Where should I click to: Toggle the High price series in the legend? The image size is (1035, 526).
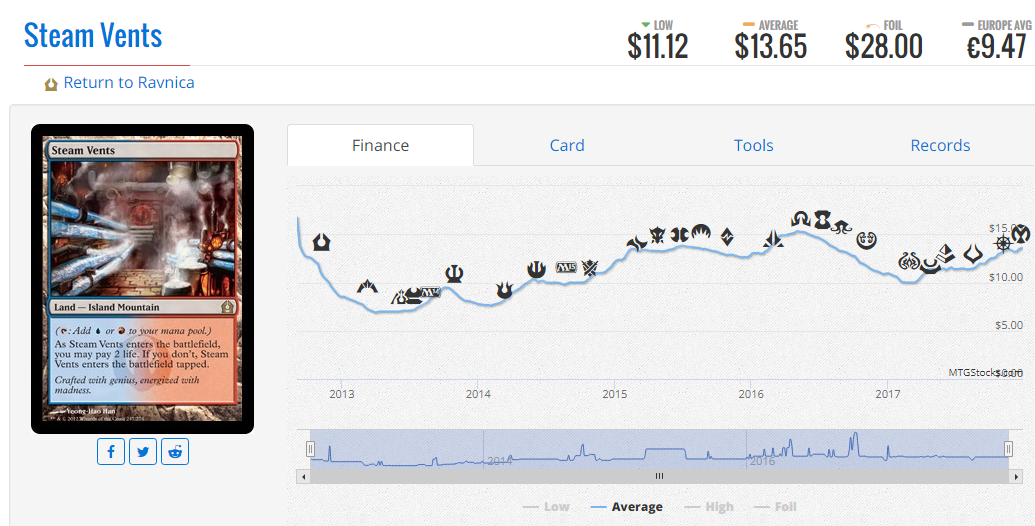709,507
